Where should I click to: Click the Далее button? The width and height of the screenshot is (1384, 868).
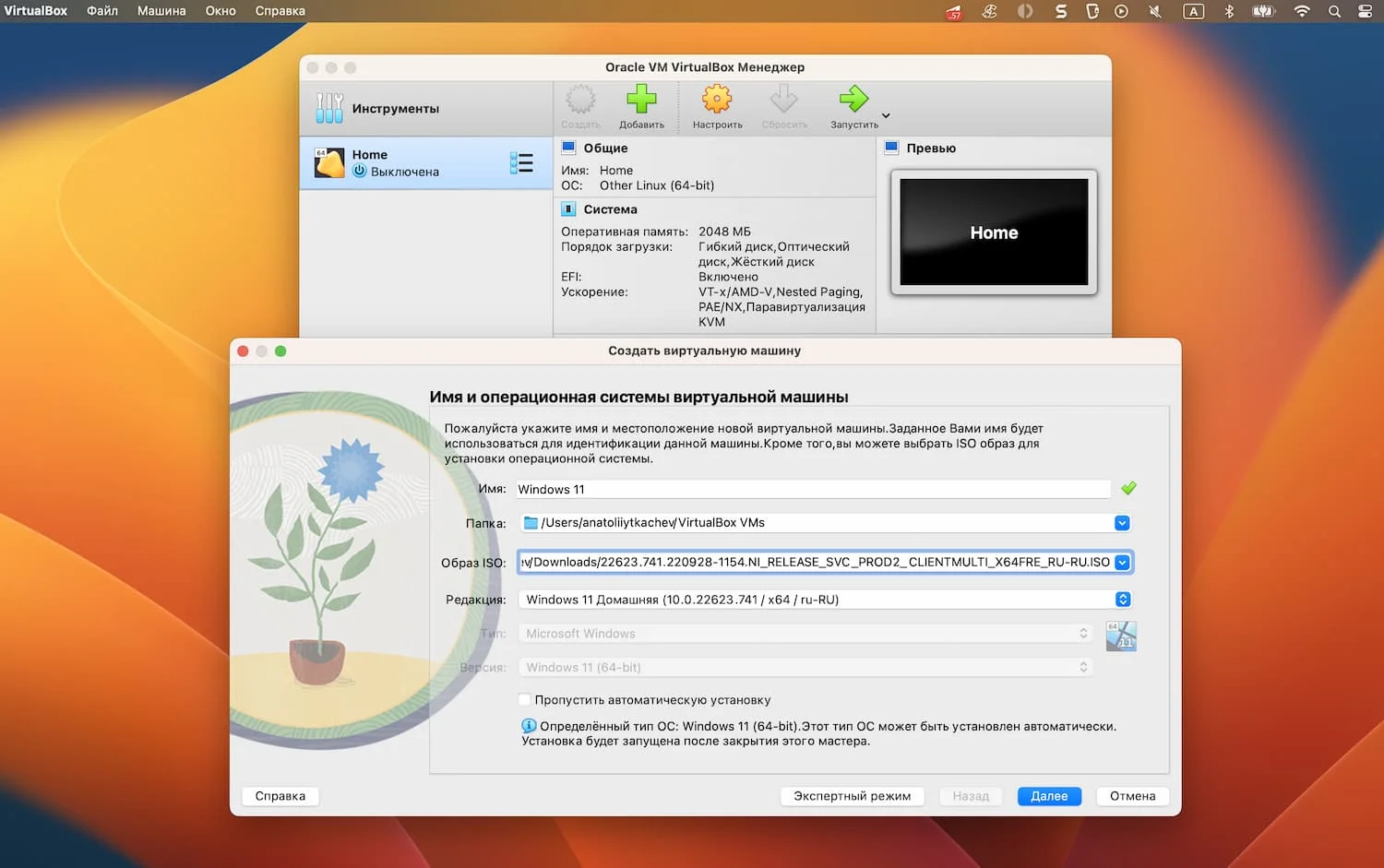[1049, 796]
